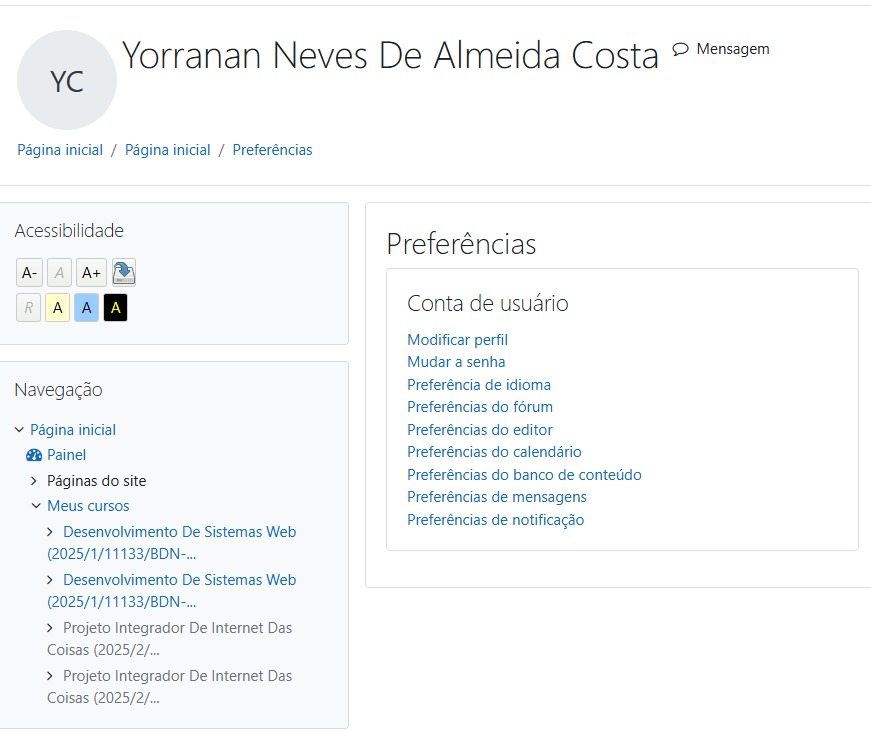Click second Página inicial breadcrumb
The height and width of the screenshot is (734, 871).
pyautogui.click(x=168, y=150)
